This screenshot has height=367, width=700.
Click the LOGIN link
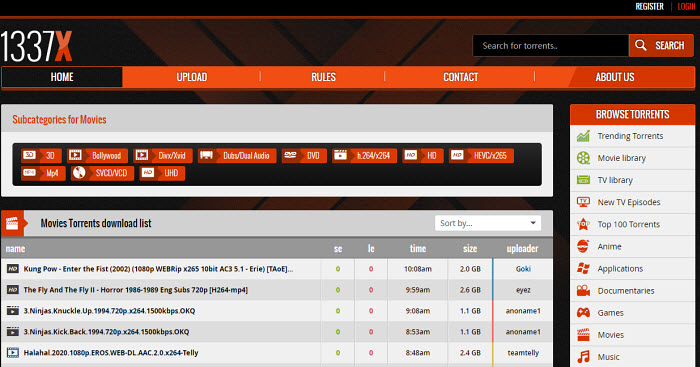pyautogui.click(x=686, y=7)
